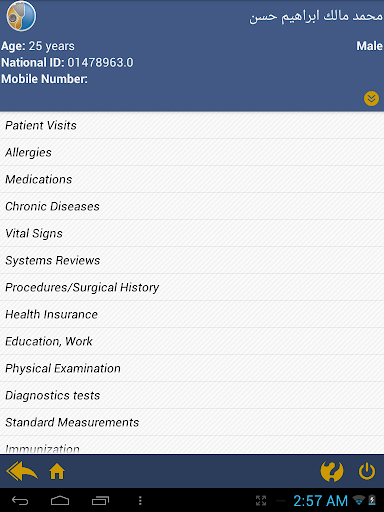This screenshot has width=384, height=512.
Task: Expand patient details with yellow chevron
Action: [x=371, y=98]
